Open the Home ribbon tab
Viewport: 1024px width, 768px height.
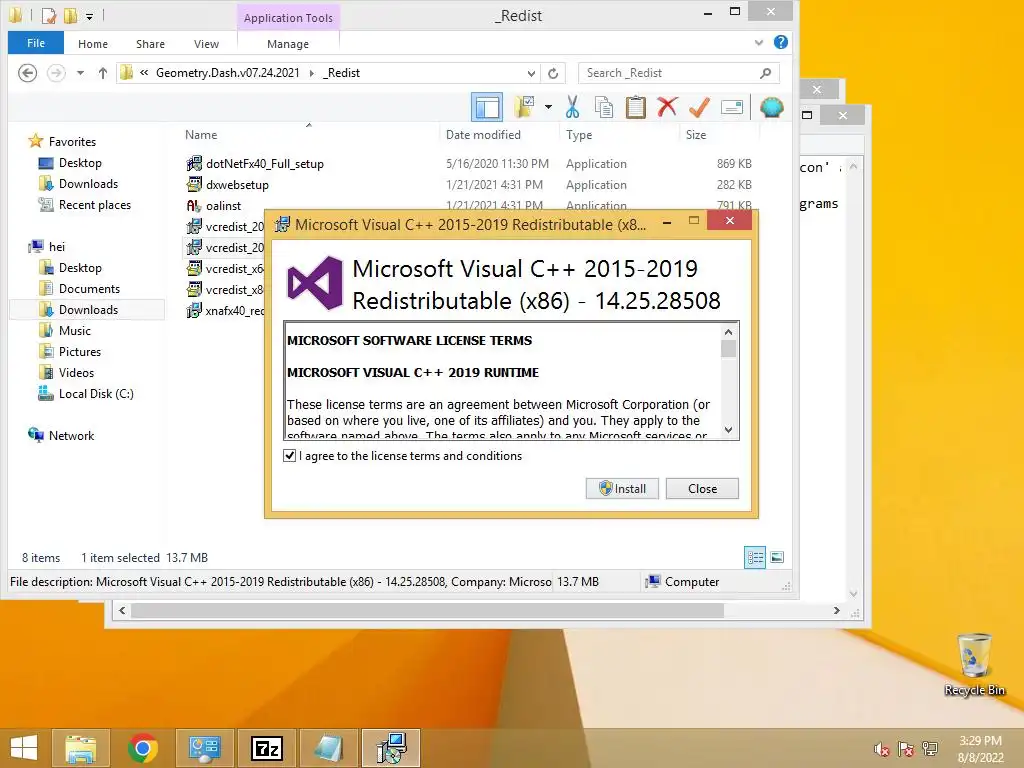tap(93, 44)
